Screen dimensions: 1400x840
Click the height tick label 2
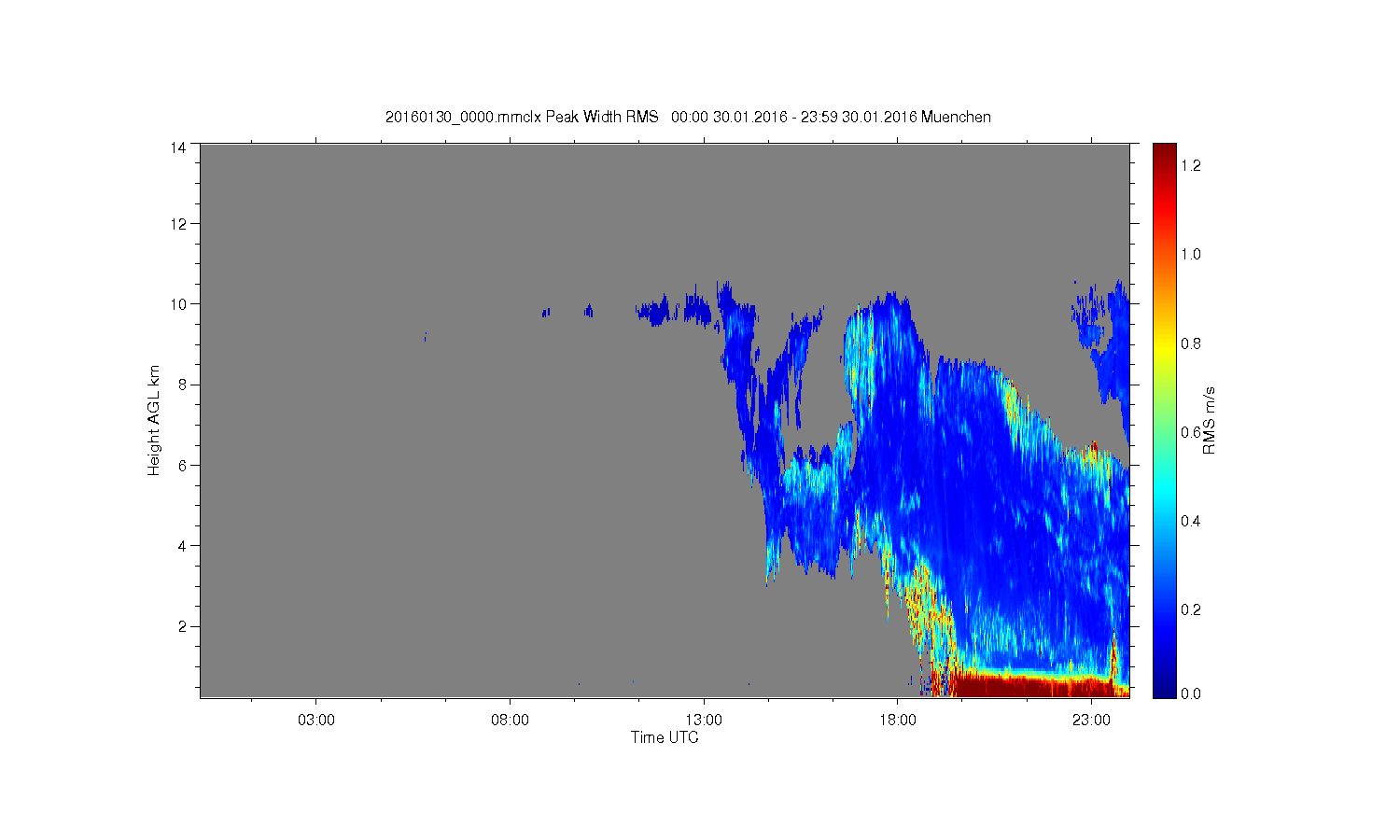[x=182, y=626]
